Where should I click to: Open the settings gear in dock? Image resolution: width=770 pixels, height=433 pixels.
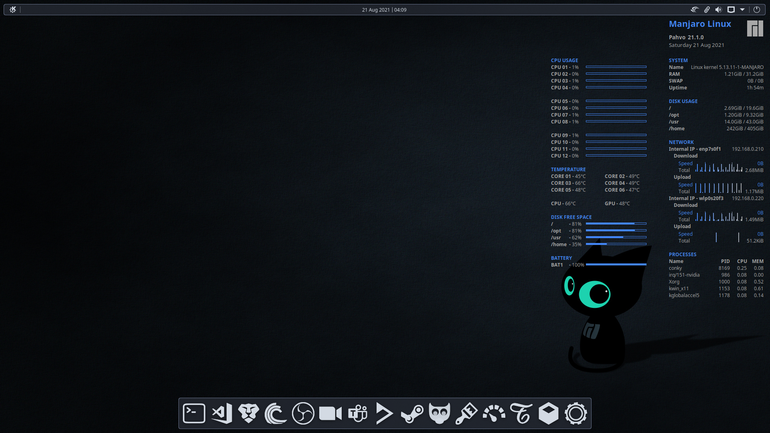[x=576, y=413]
